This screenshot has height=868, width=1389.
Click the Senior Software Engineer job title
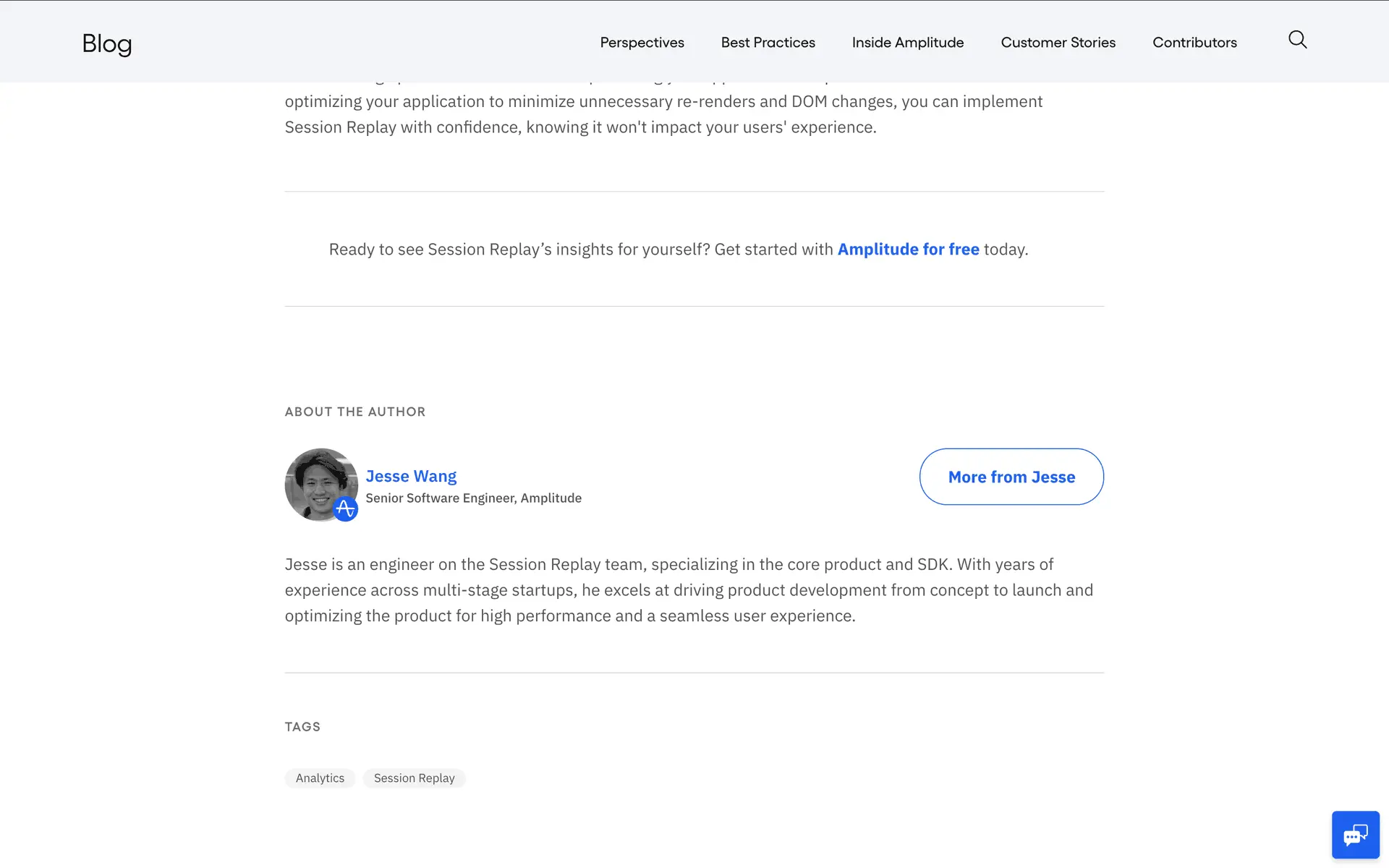[x=473, y=498]
